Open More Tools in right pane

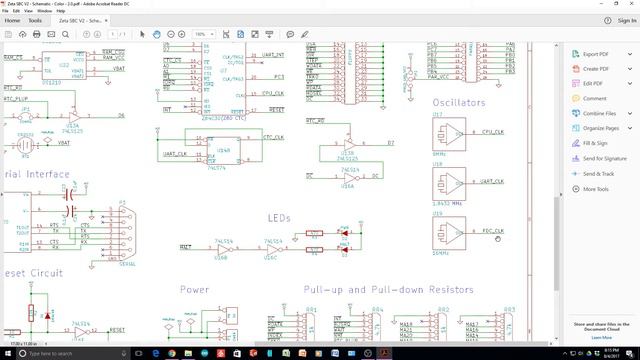pos(591,189)
